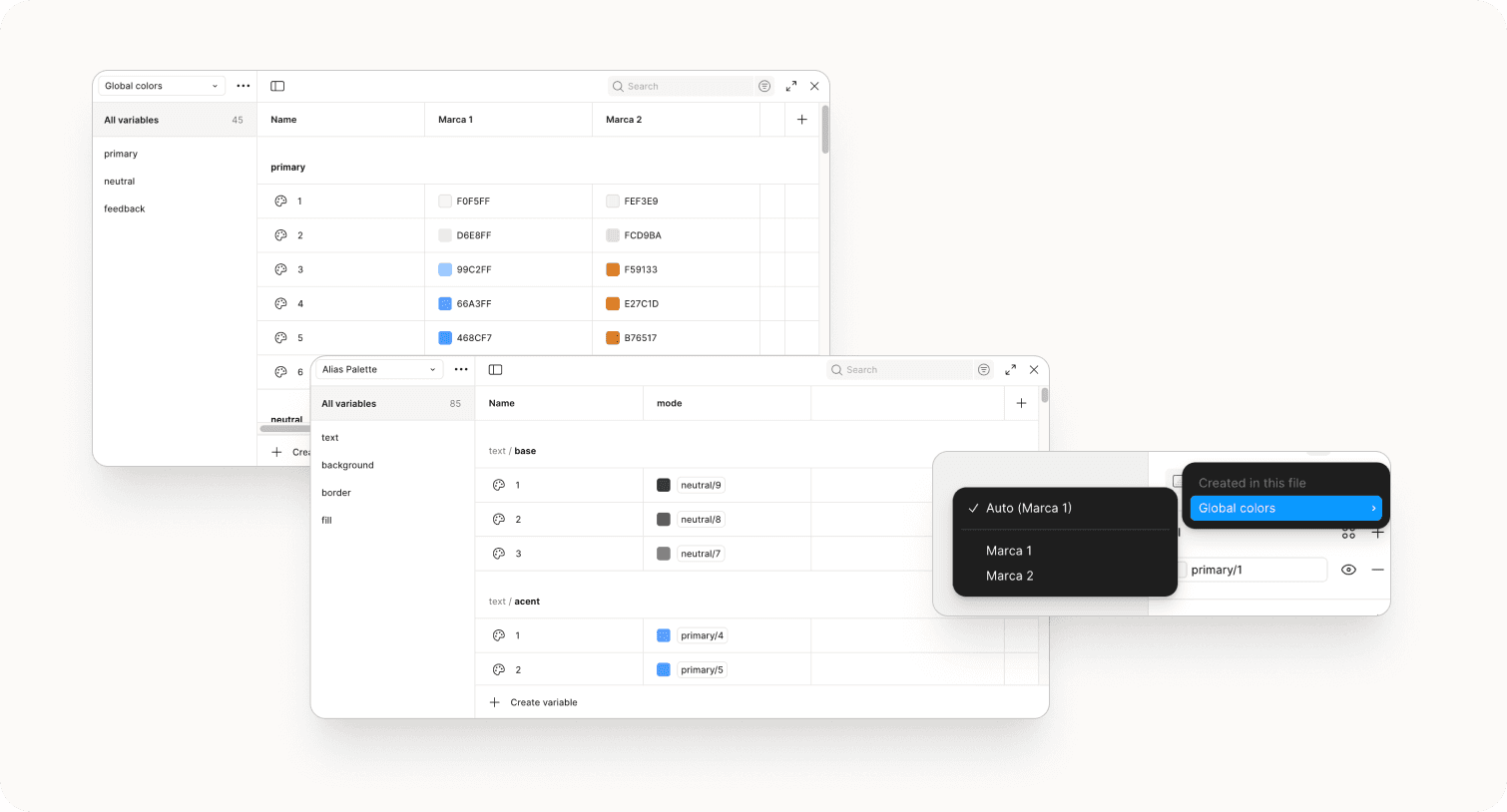1507x812 pixels.
Task: Open Global colors submenu
Action: pos(1285,508)
